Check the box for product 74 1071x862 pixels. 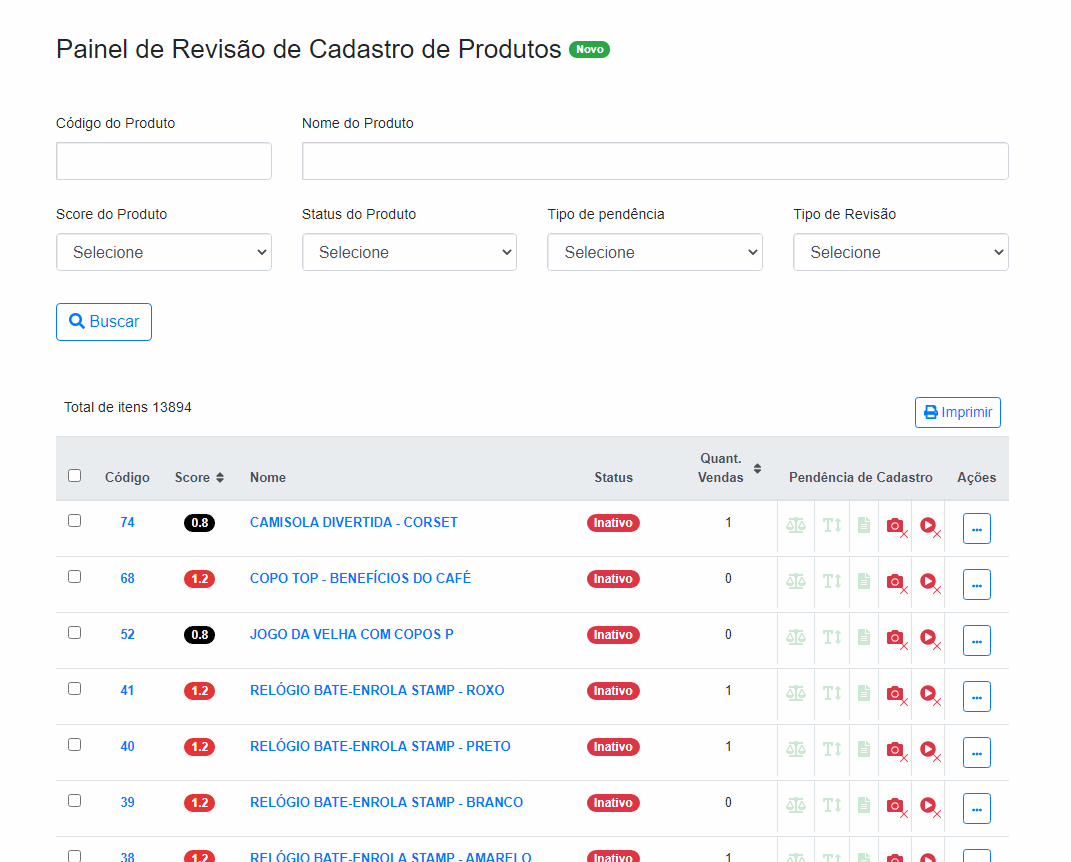click(x=74, y=520)
